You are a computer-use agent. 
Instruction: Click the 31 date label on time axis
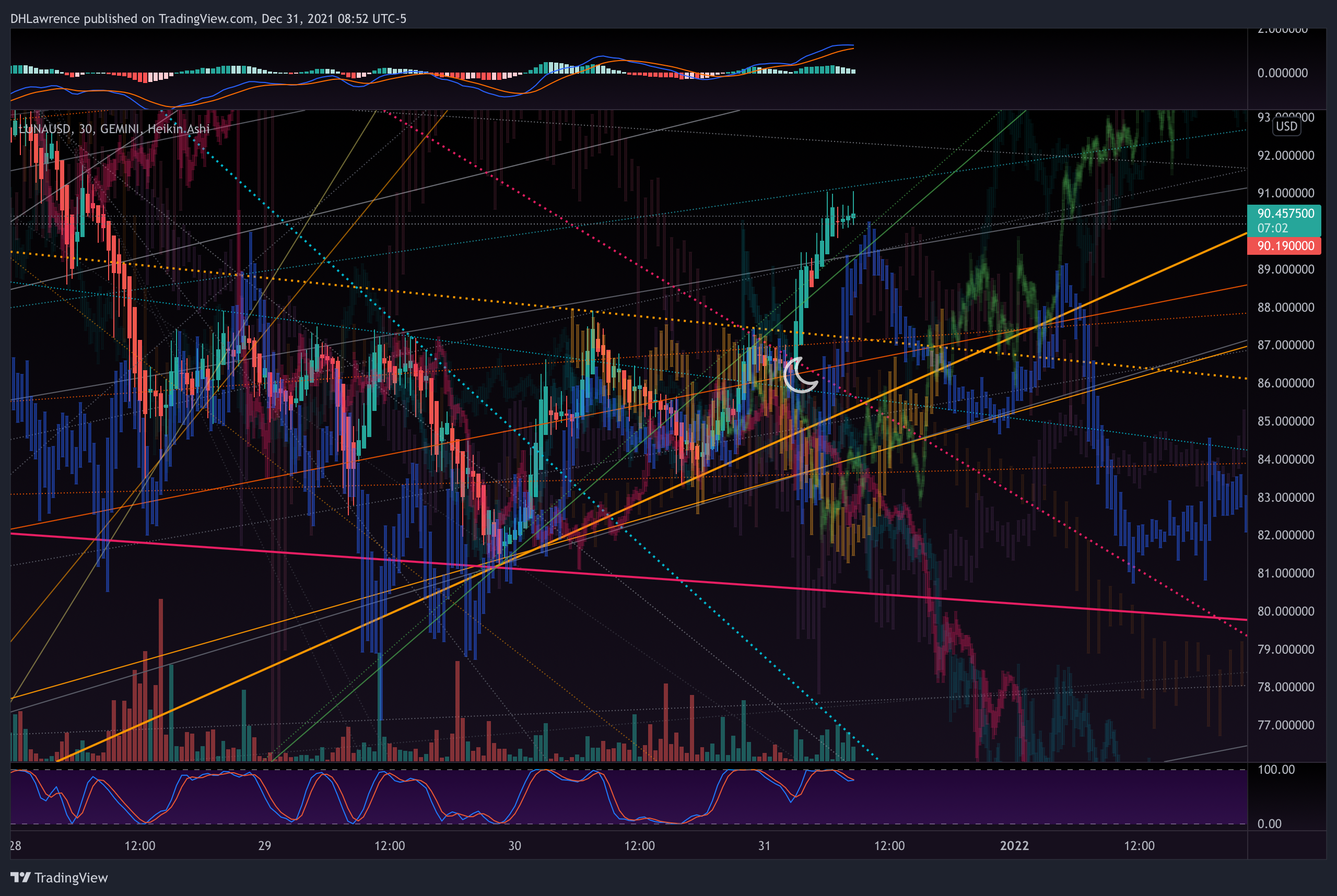click(x=764, y=846)
